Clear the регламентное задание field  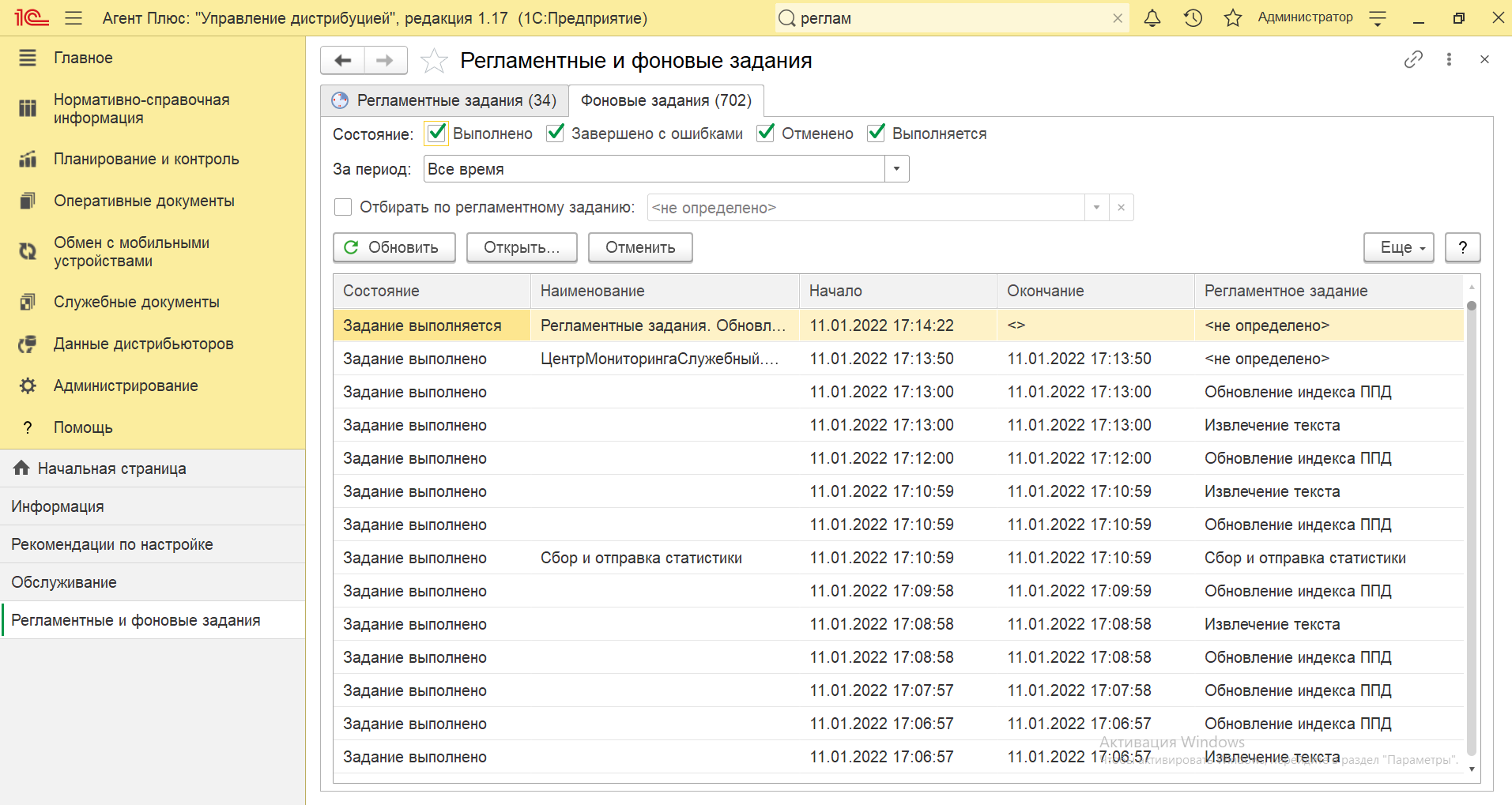(1121, 208)
